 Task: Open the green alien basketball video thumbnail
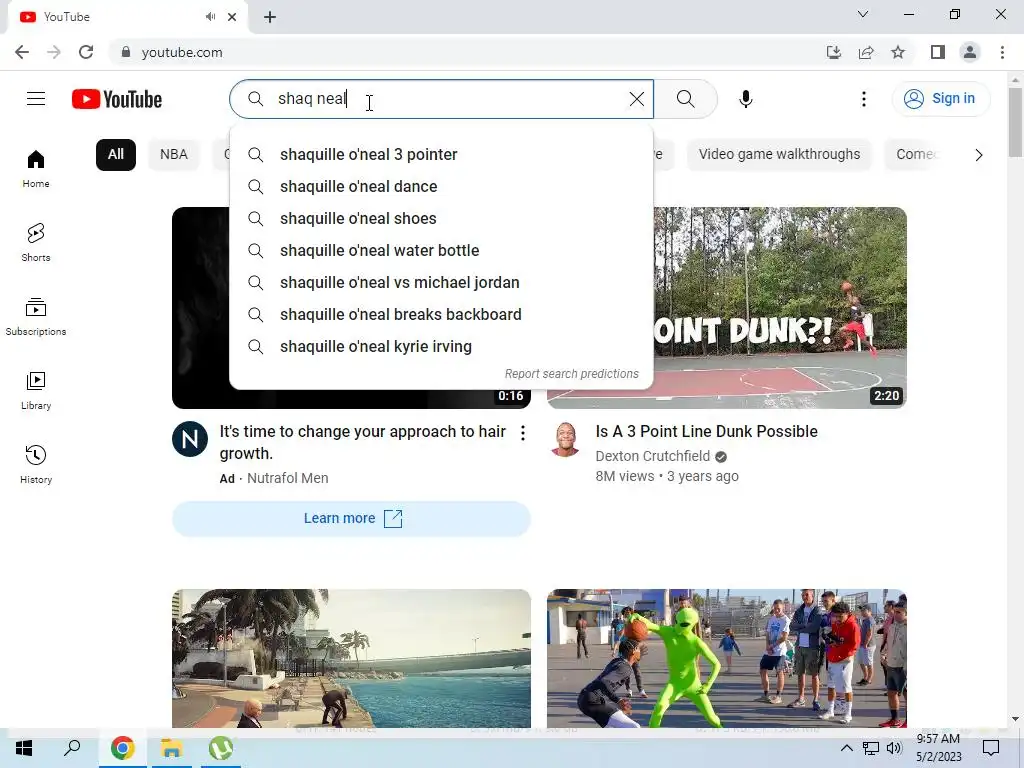tap(727, 658)
